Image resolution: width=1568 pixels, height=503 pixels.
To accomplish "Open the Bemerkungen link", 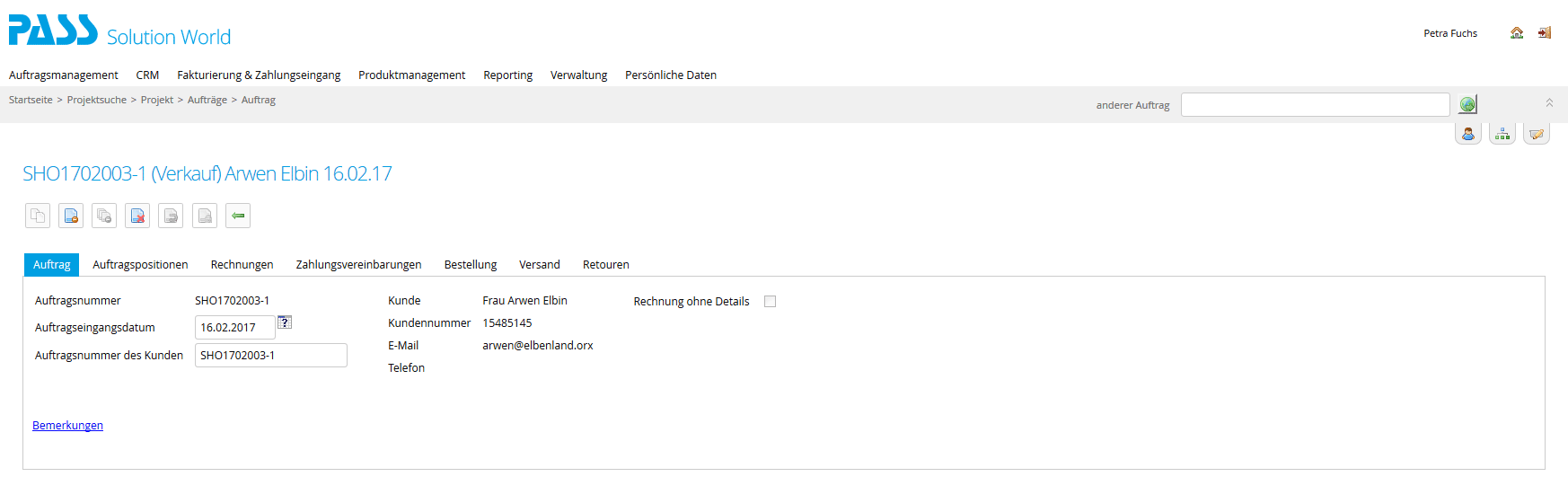I will click(x=67, y=426).
